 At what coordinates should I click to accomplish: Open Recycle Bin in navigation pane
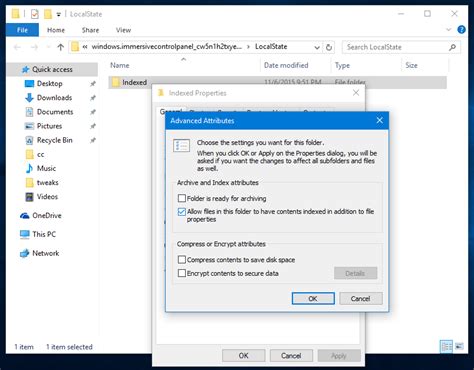coord(55,140)
